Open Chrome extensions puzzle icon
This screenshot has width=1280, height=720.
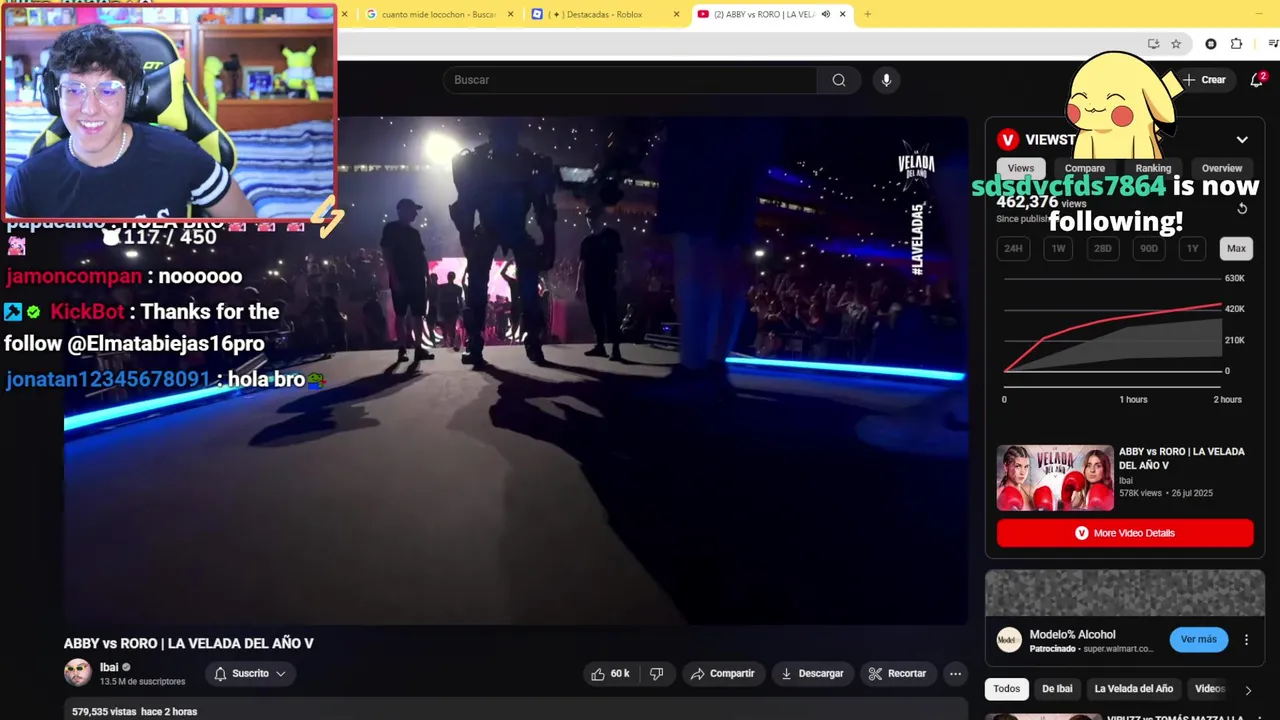(1236, 44)
